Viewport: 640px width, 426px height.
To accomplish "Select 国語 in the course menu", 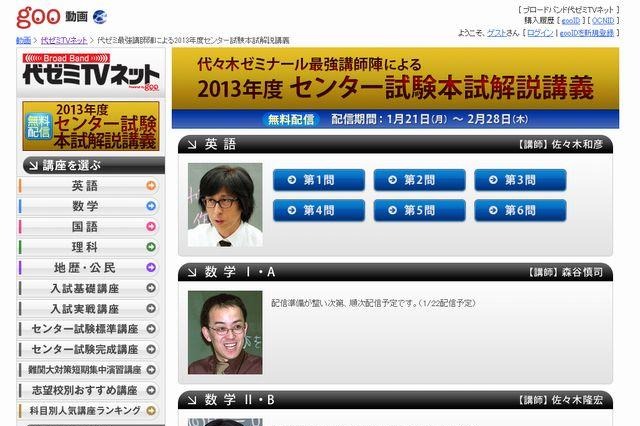I will [x=88, y=226].
